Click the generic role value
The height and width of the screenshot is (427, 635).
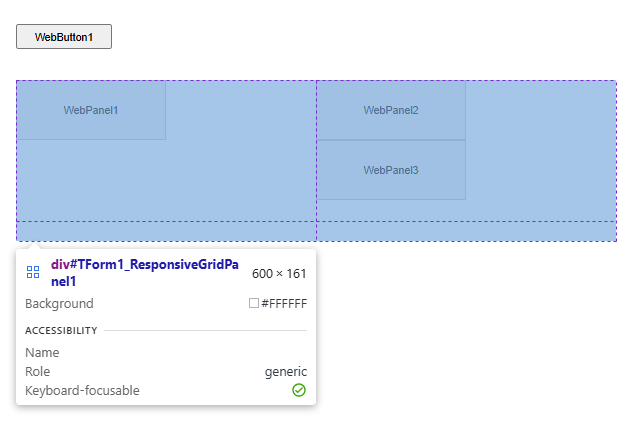pyautogui.click(x=285, y=371)
